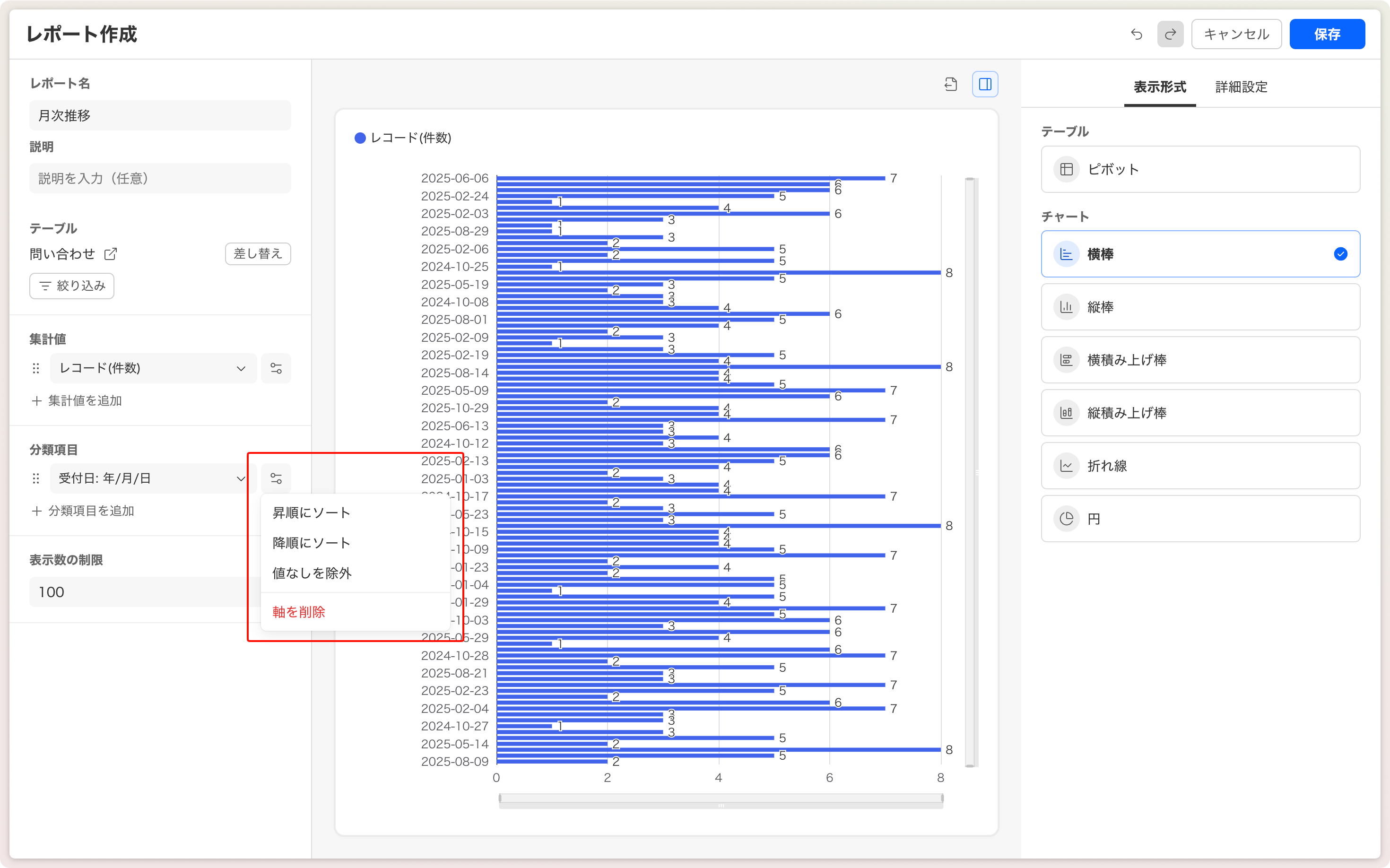Click the chart's horizontal zoom slider
Image resolution: width=1390 pixels, height=868 pixels.
pyautogui.click(x=721, y=799)
